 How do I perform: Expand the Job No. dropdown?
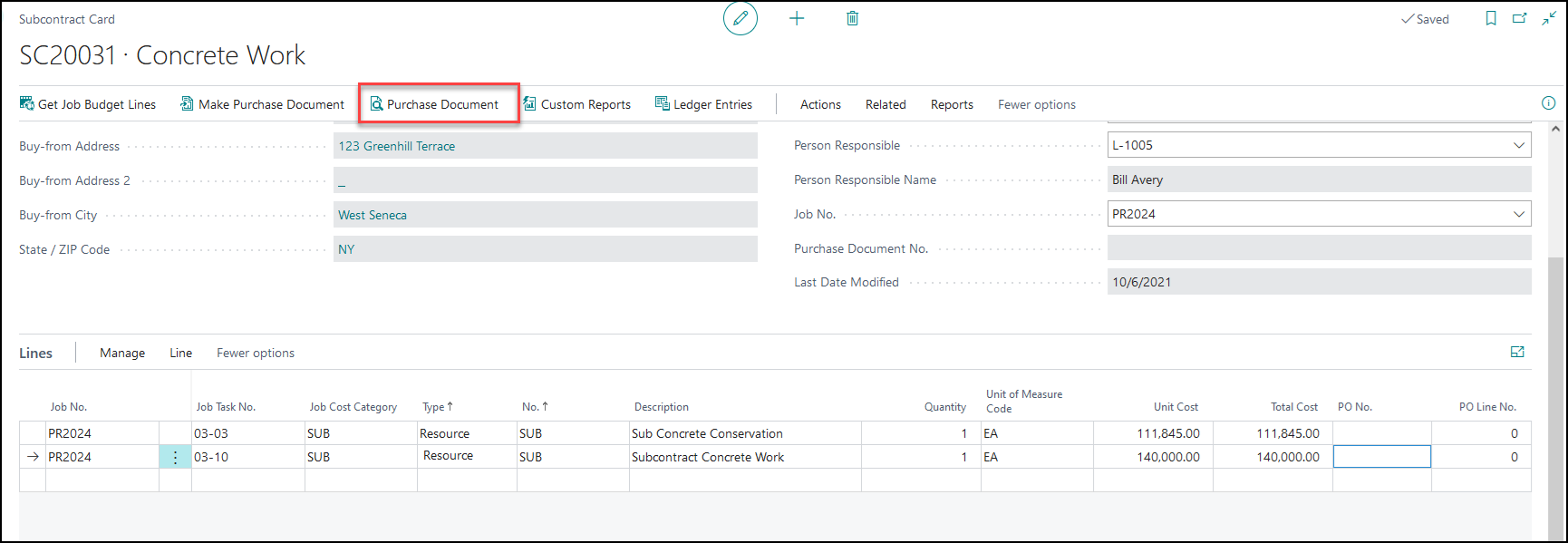pyautogui.click(x=1518, y=214)
